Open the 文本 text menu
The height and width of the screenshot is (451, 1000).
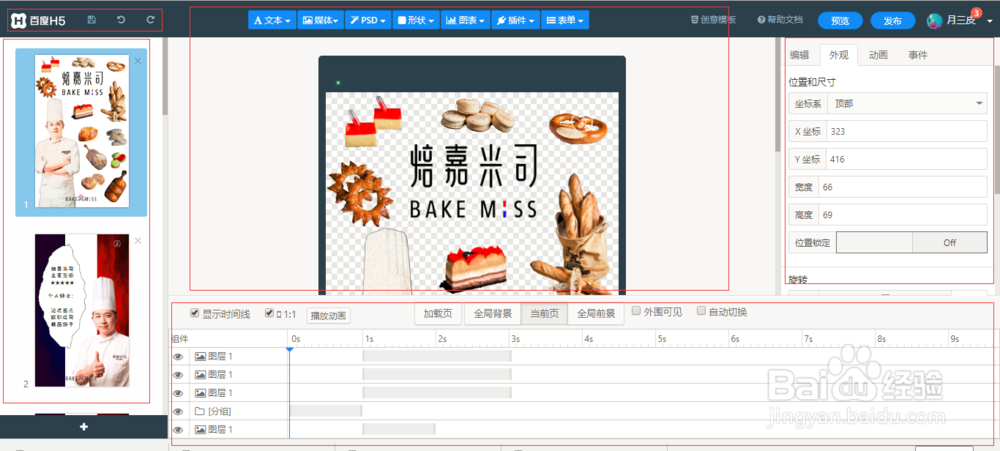(272, 20)
